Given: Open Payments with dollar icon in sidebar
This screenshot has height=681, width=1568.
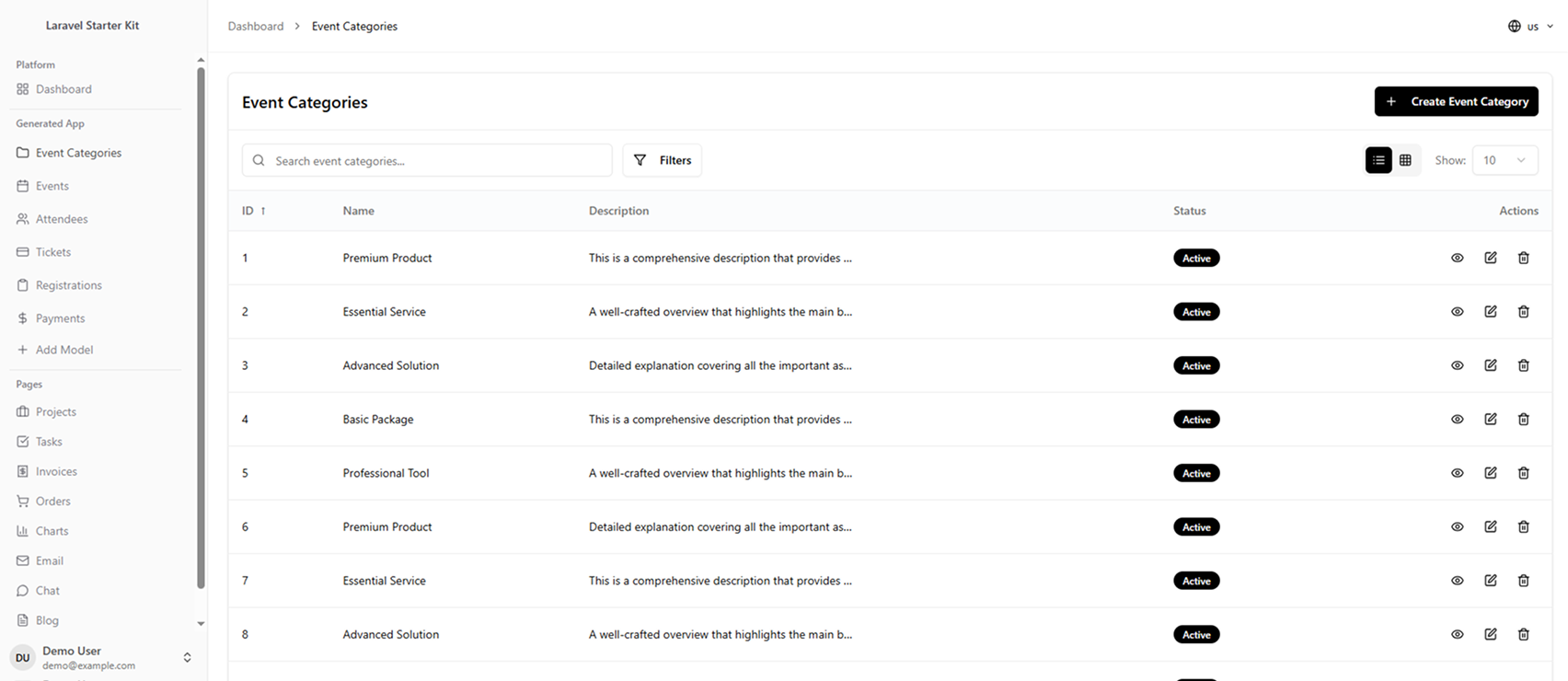Looking at the screenshot, I should point(23,318).
